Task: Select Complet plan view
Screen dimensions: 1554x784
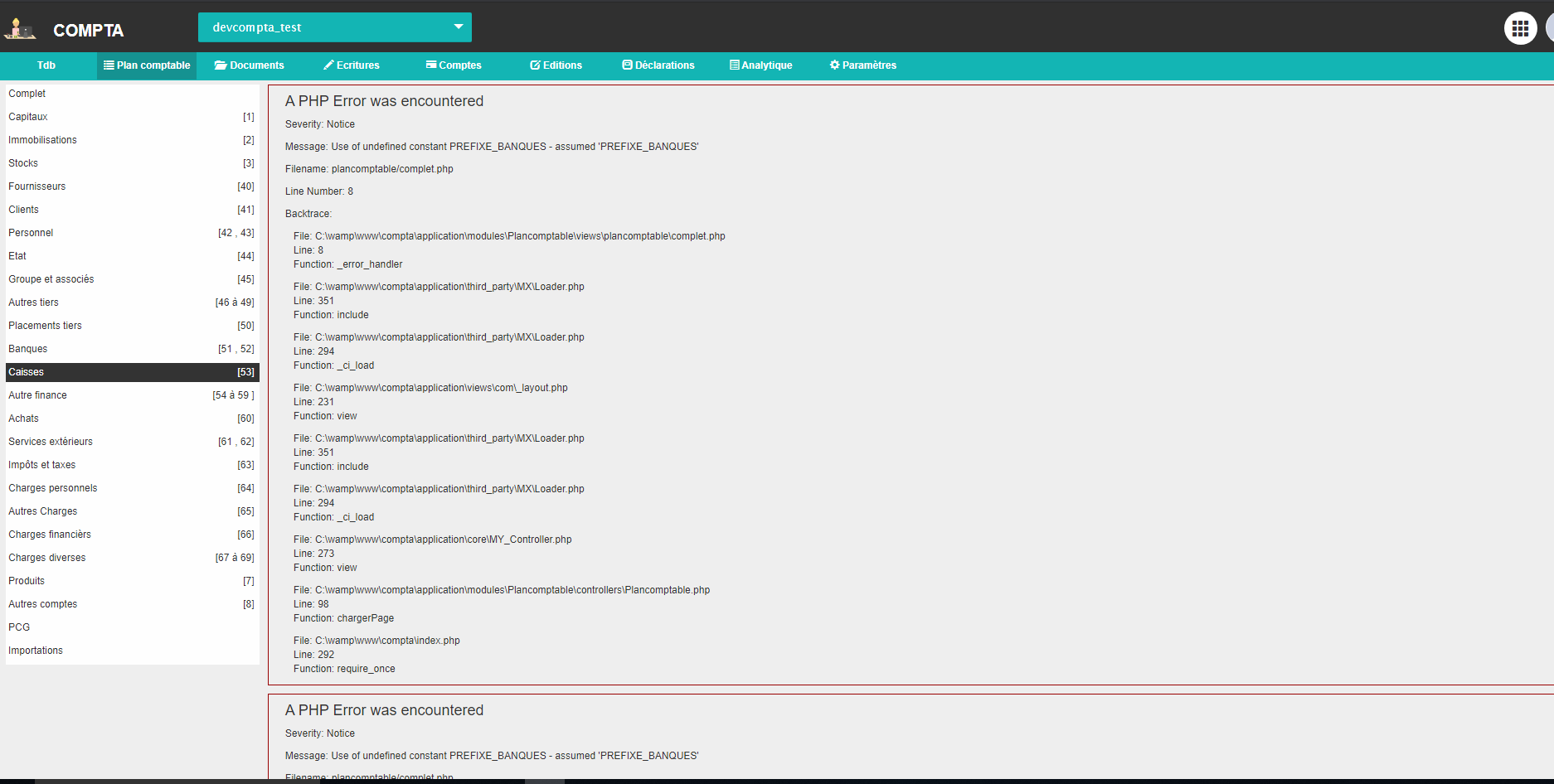Action: (27, 94)
